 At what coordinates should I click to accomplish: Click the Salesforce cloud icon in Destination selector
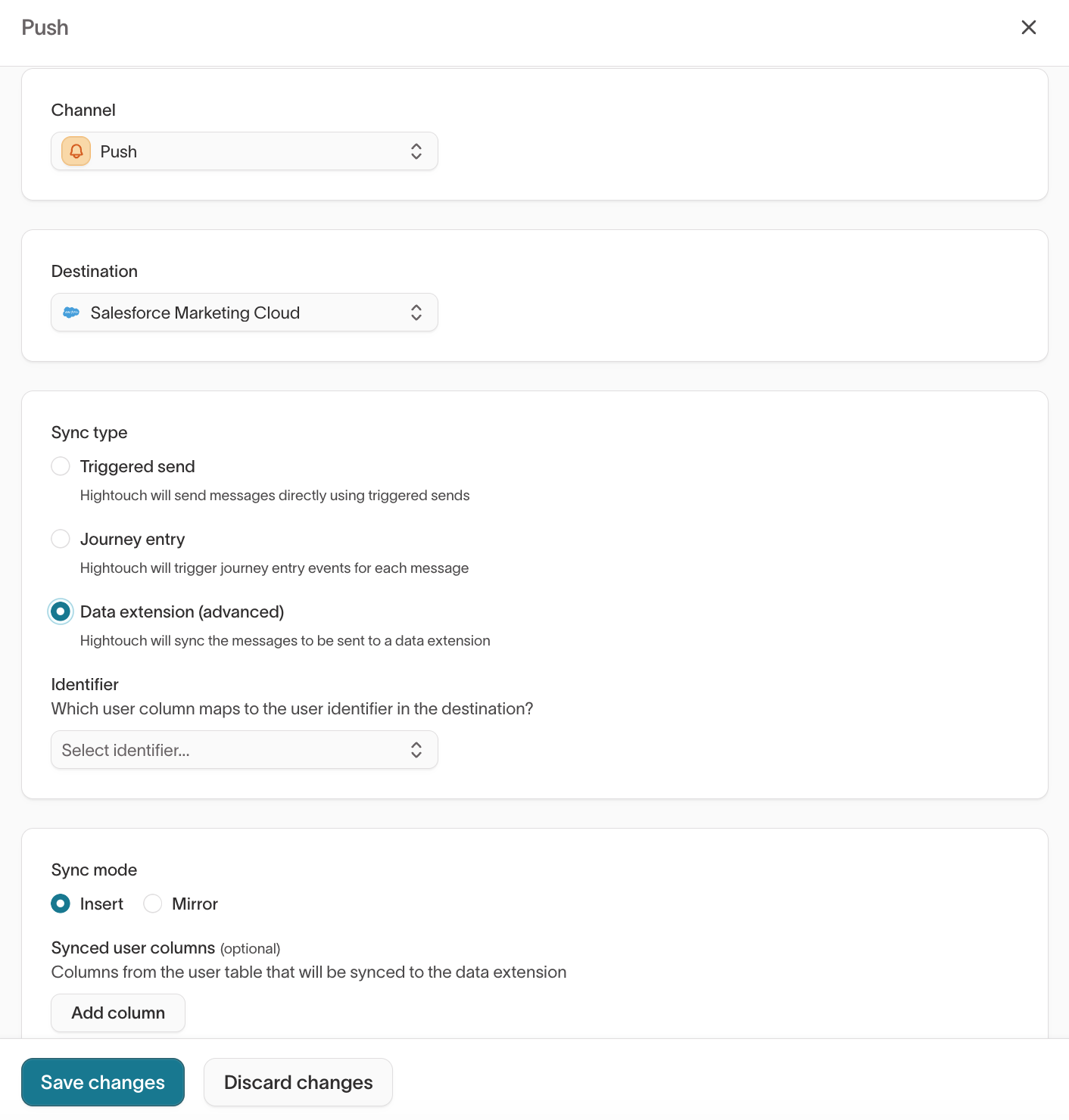coord(71,313)
